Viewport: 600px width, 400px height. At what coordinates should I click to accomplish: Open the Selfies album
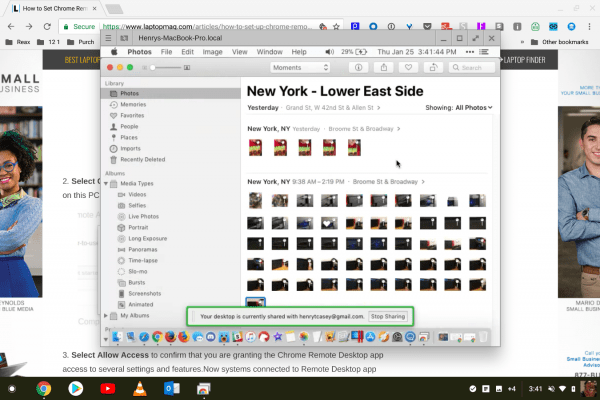[x=137, y=206]
